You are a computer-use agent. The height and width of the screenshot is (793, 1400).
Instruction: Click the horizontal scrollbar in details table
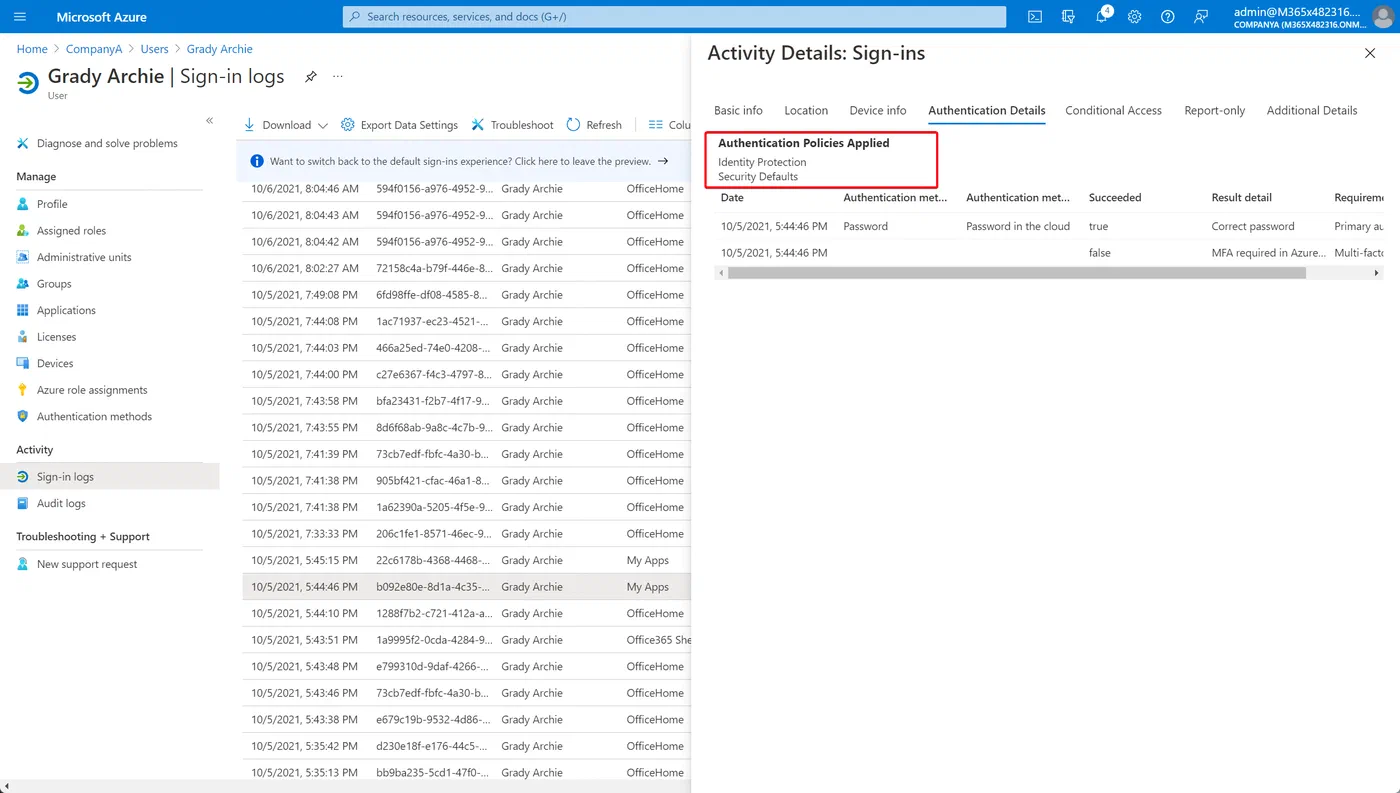click(x=1017, y=273)
